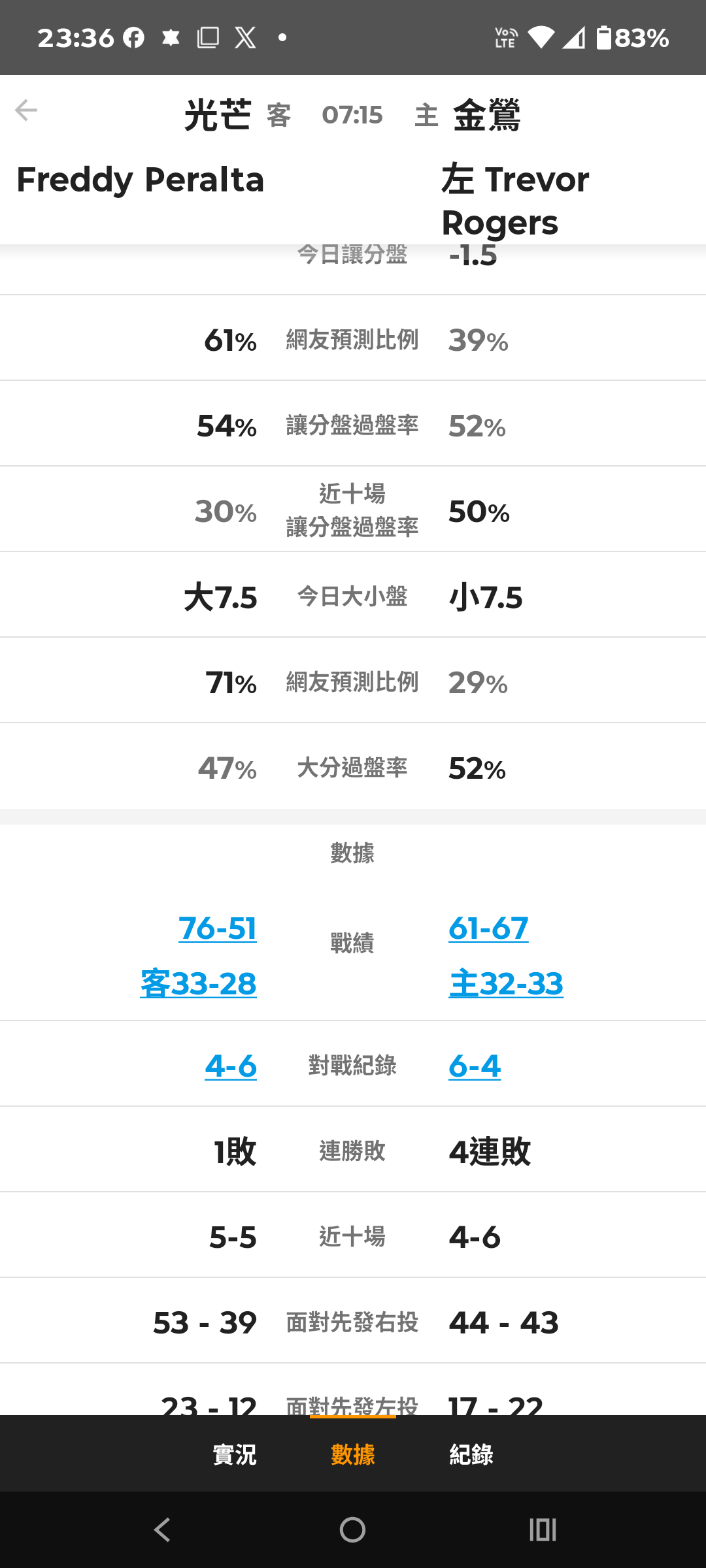Open the 4-6 head-to-head record link
This screenshot has width=706, height=1568.
coord(231,1066)
